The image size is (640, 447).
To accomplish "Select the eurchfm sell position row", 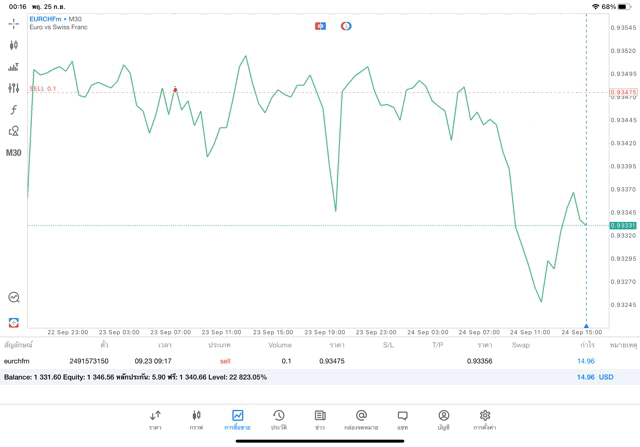I will pyautogui.click(x=300, y=360).
